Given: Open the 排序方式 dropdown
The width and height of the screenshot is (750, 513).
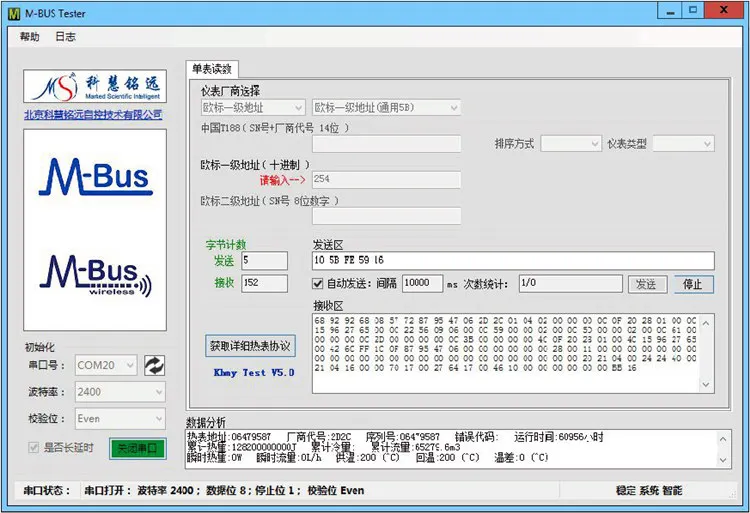Looking at the screenshot, I should click(571, 143).
